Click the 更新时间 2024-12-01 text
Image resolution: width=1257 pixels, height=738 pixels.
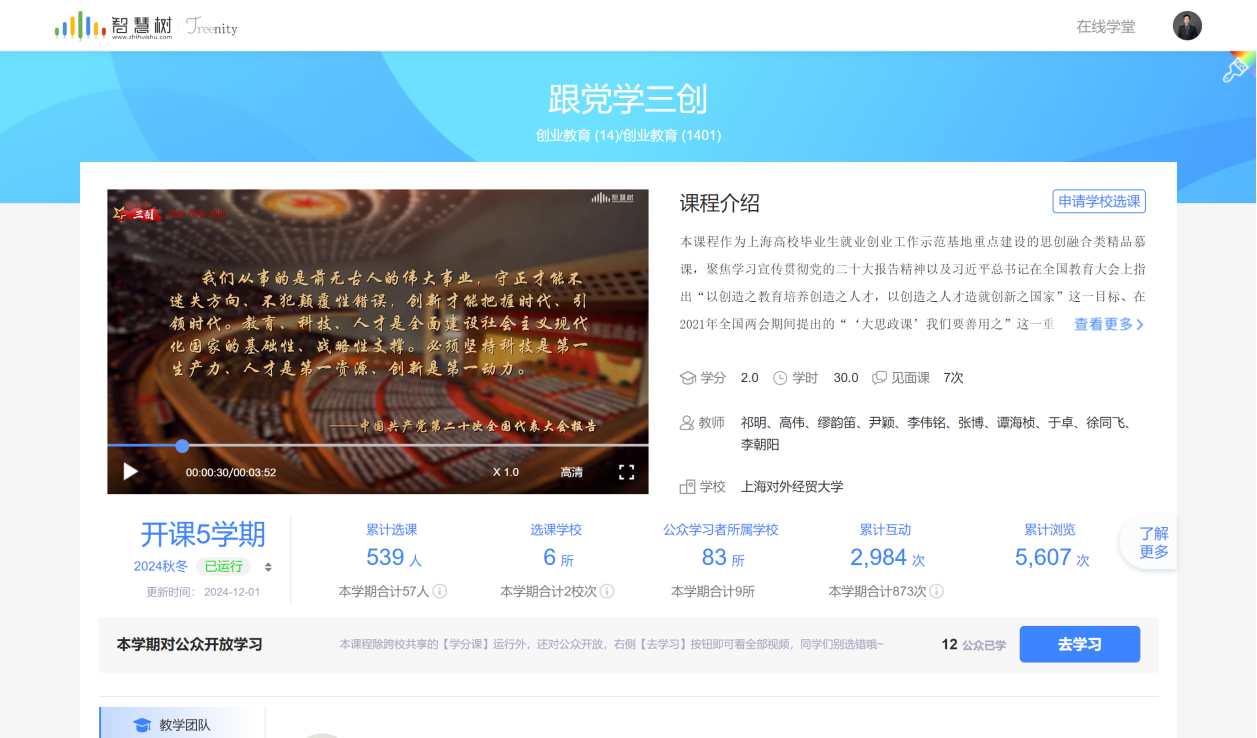click(203, 592)
